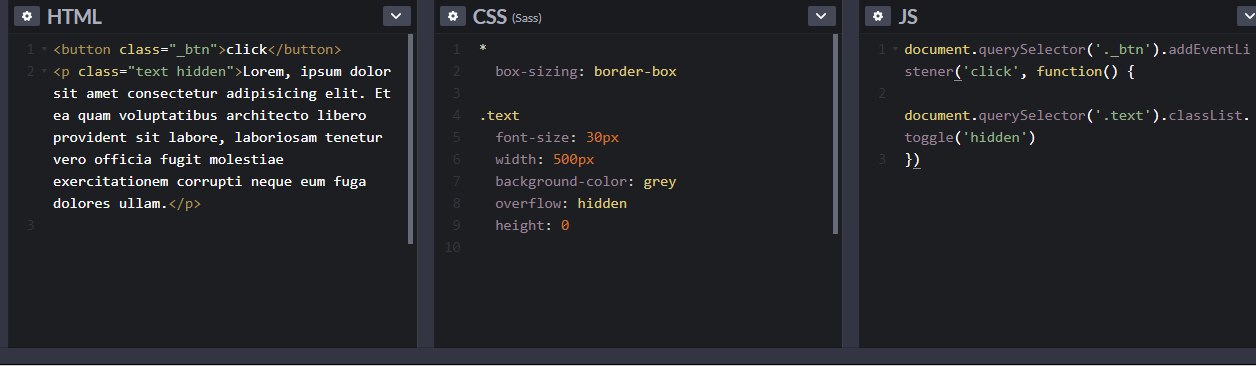
Task: Click 'box-sizing: border-box' CSS line
Action: (x=586, y=72)
